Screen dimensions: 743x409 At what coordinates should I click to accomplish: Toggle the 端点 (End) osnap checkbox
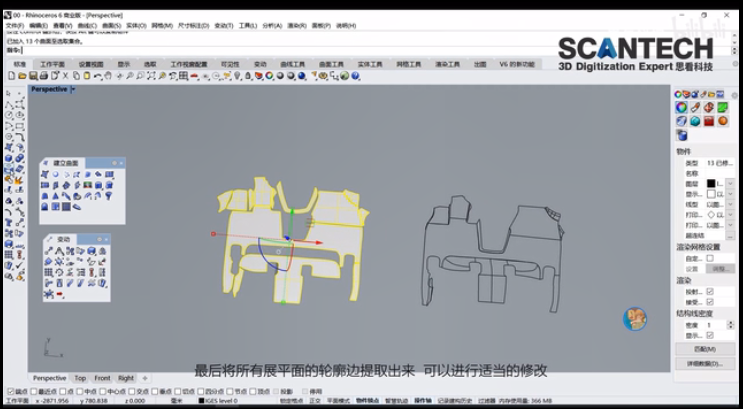[10, 391]
